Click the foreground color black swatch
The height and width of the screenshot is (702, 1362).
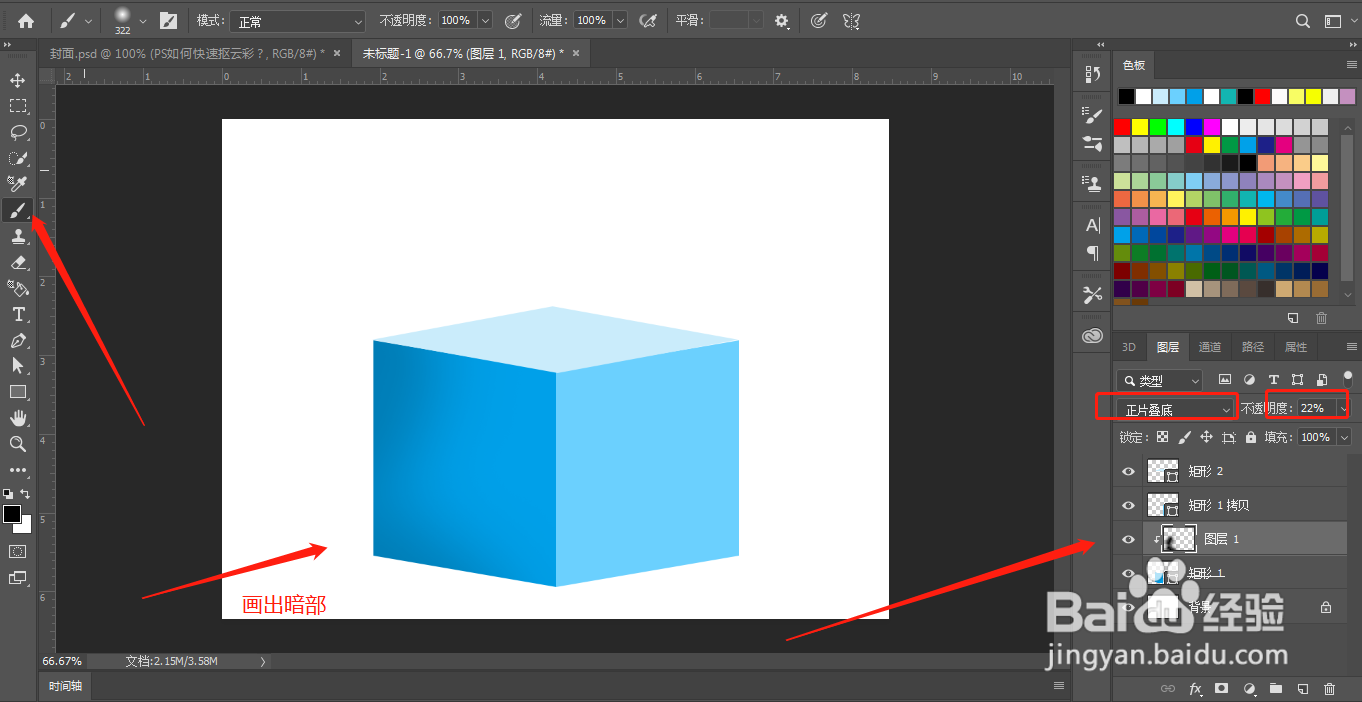12,514
